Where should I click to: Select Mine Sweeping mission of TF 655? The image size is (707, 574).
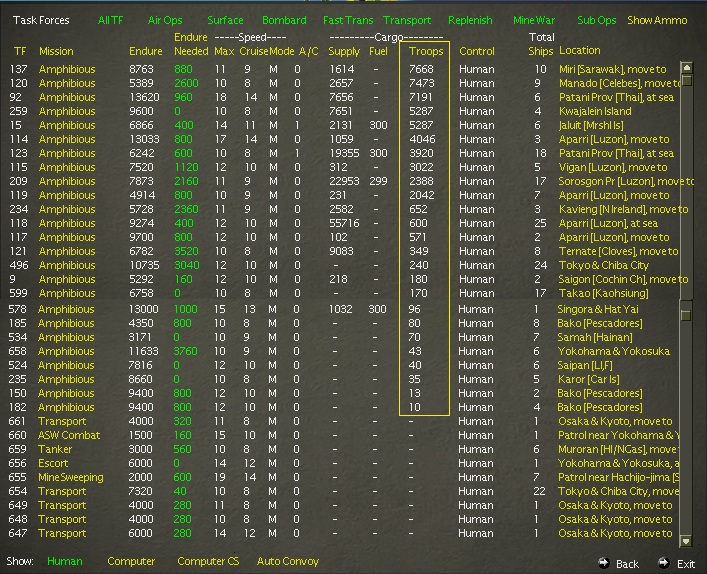click(71, 477)
